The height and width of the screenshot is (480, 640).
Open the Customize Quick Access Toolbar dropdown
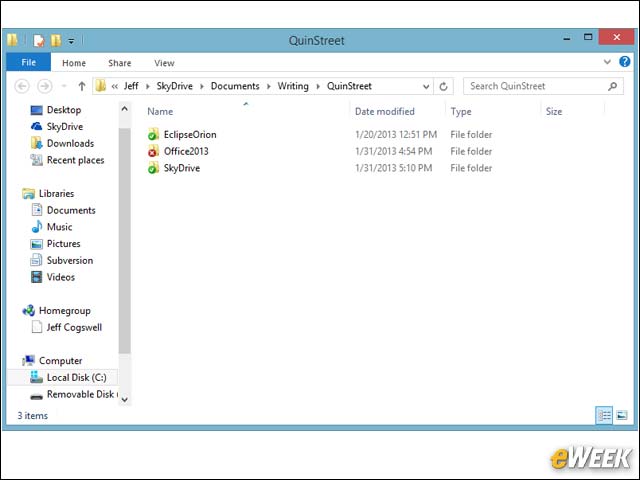pos(71,41)
